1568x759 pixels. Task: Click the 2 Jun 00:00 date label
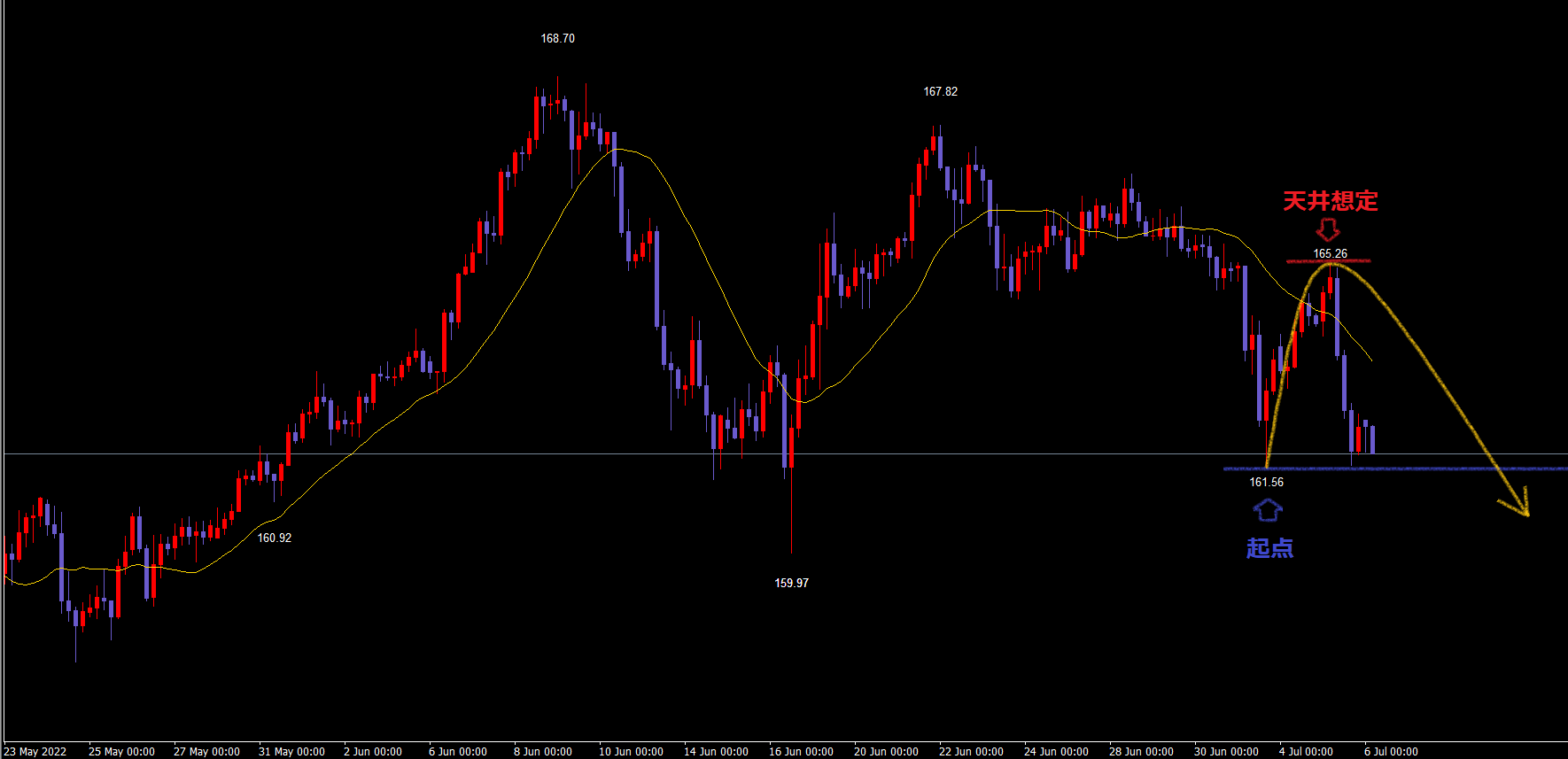(x=372, y=751)
